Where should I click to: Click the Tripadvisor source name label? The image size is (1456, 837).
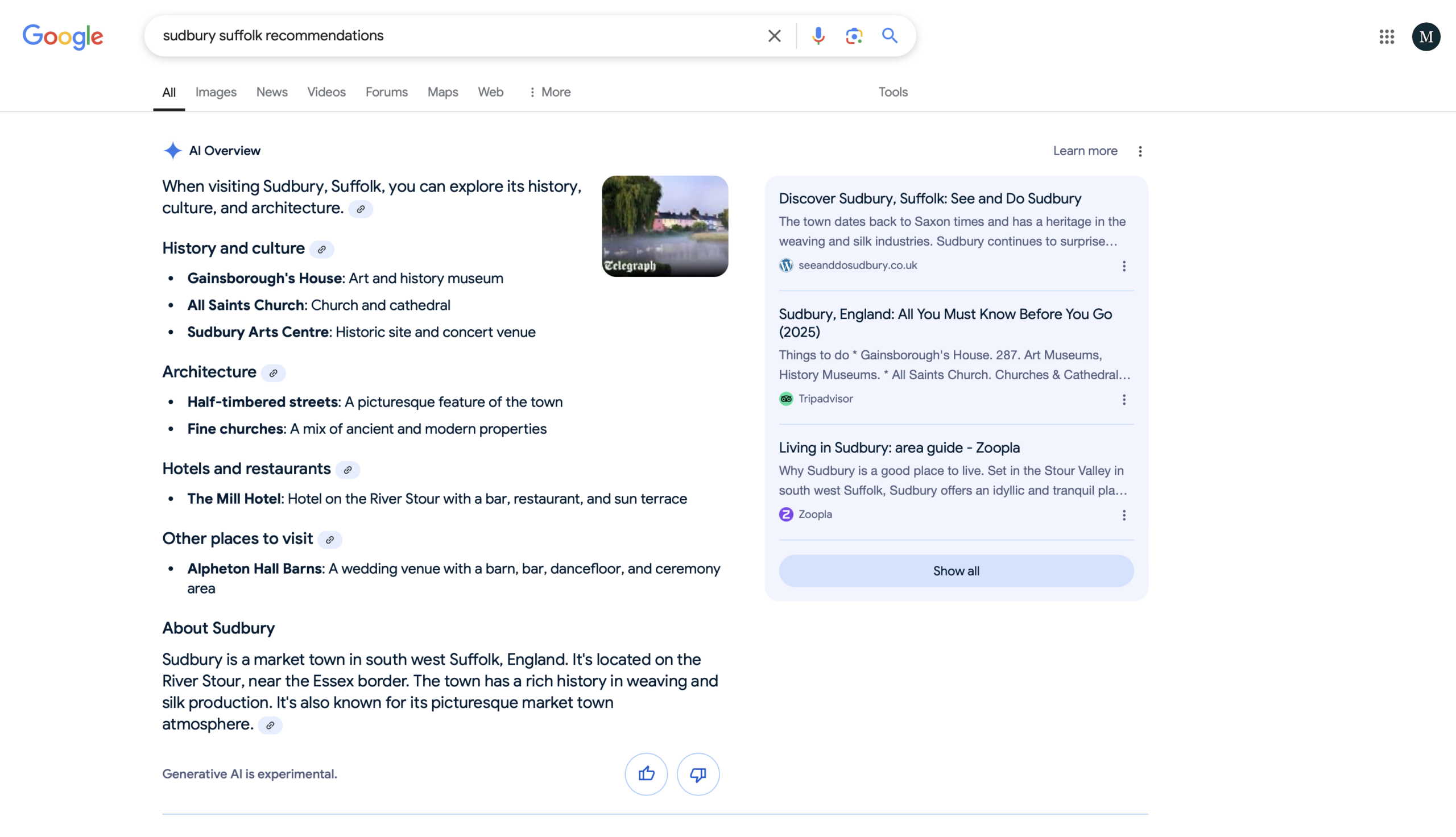[x=825, y=399]
